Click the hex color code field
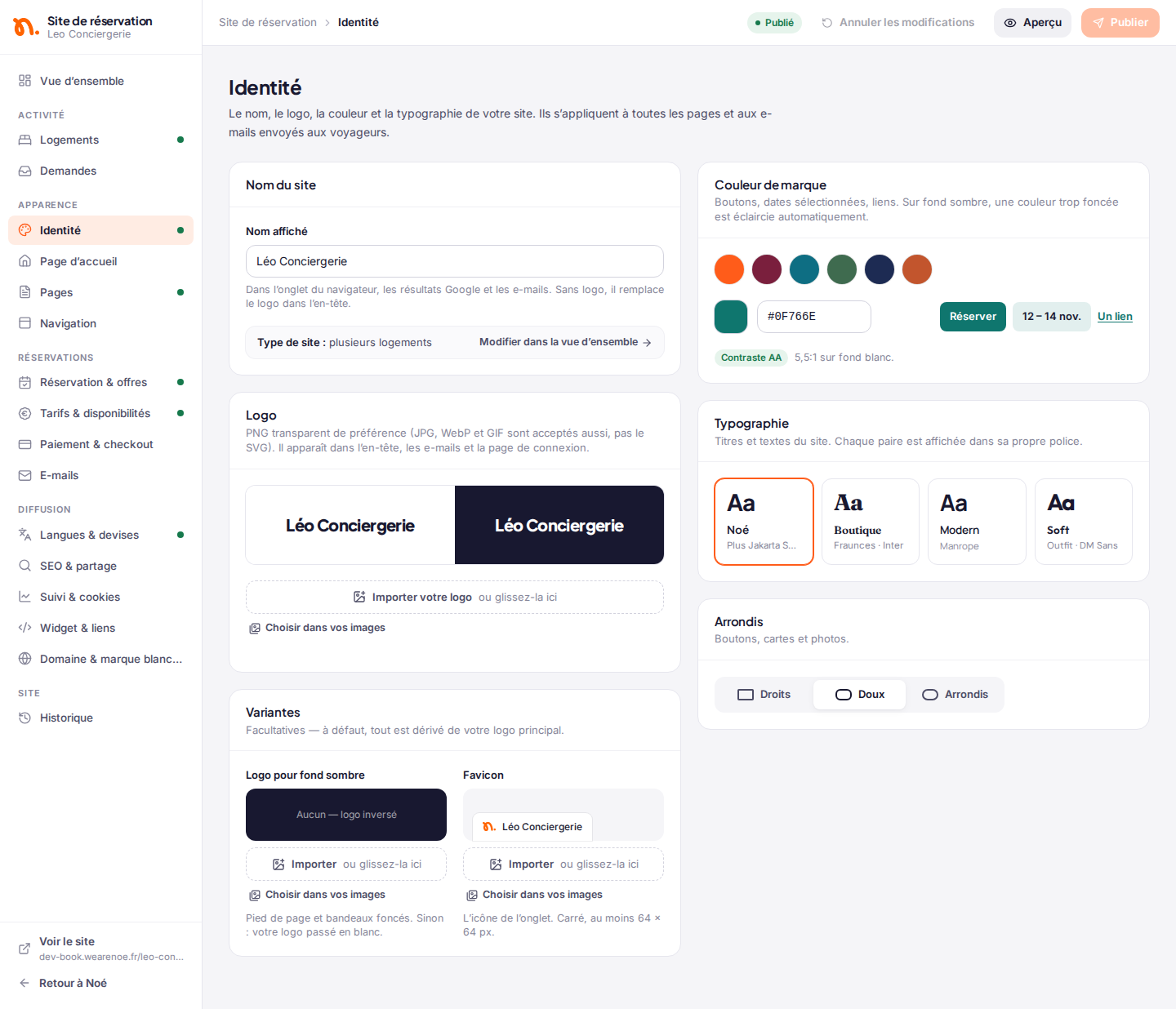The height and width of the screenshot is (1009, 1176). [x=814, y=317]
